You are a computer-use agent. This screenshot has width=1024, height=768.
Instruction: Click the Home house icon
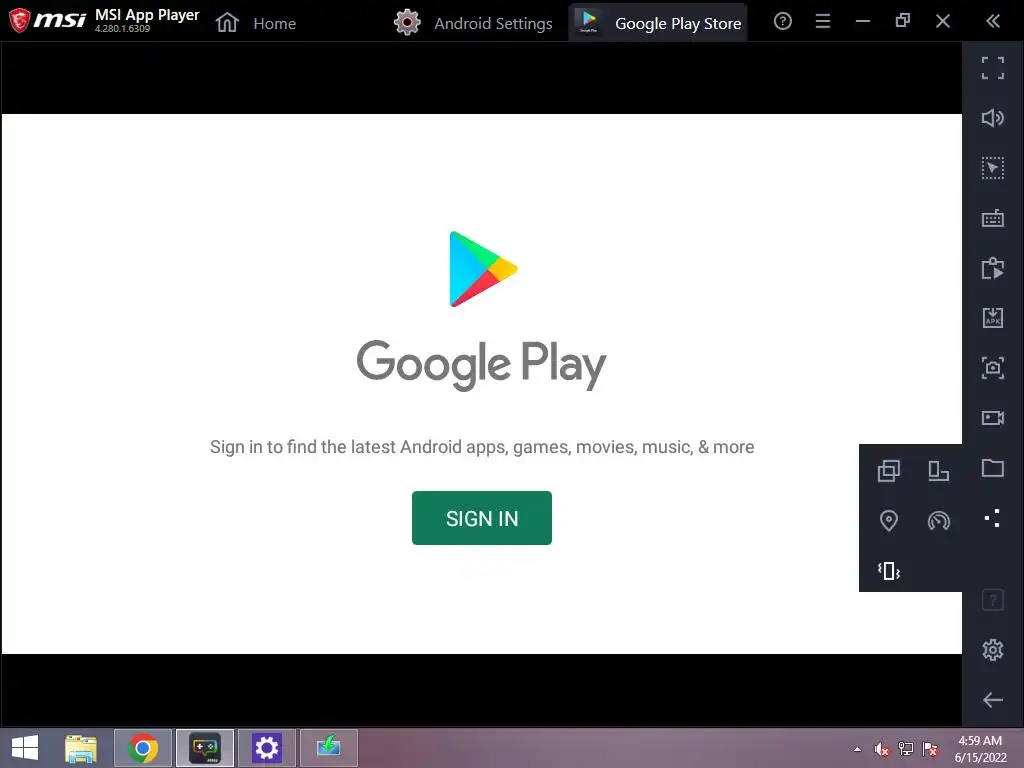pyautogui.click(x=227, y=23)
